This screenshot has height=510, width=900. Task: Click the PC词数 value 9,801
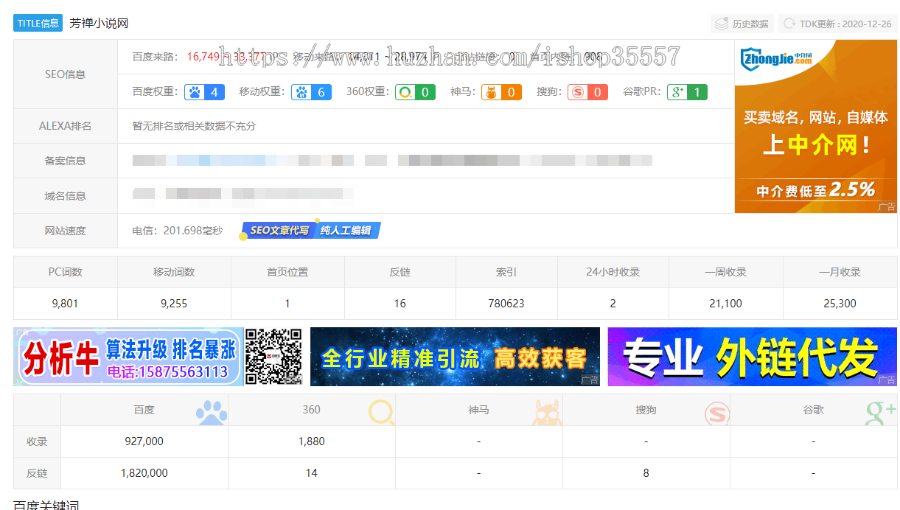click(65, 303)
